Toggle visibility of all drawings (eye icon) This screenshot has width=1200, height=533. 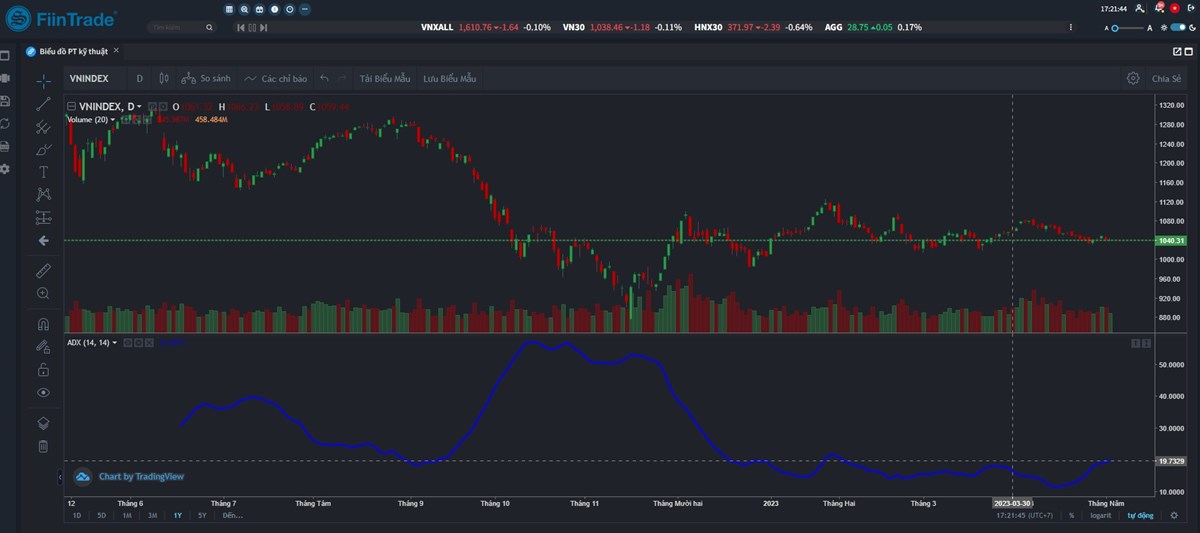(x=43, y=393)
